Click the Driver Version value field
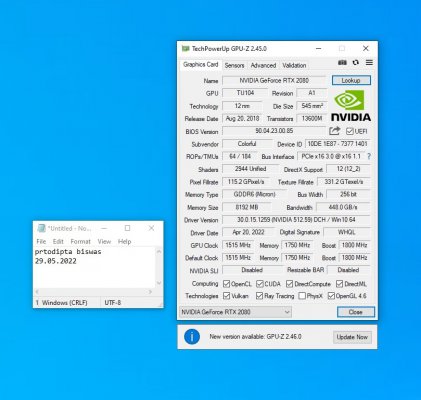This screenshot has width=421, height=400. pos(296,220)
